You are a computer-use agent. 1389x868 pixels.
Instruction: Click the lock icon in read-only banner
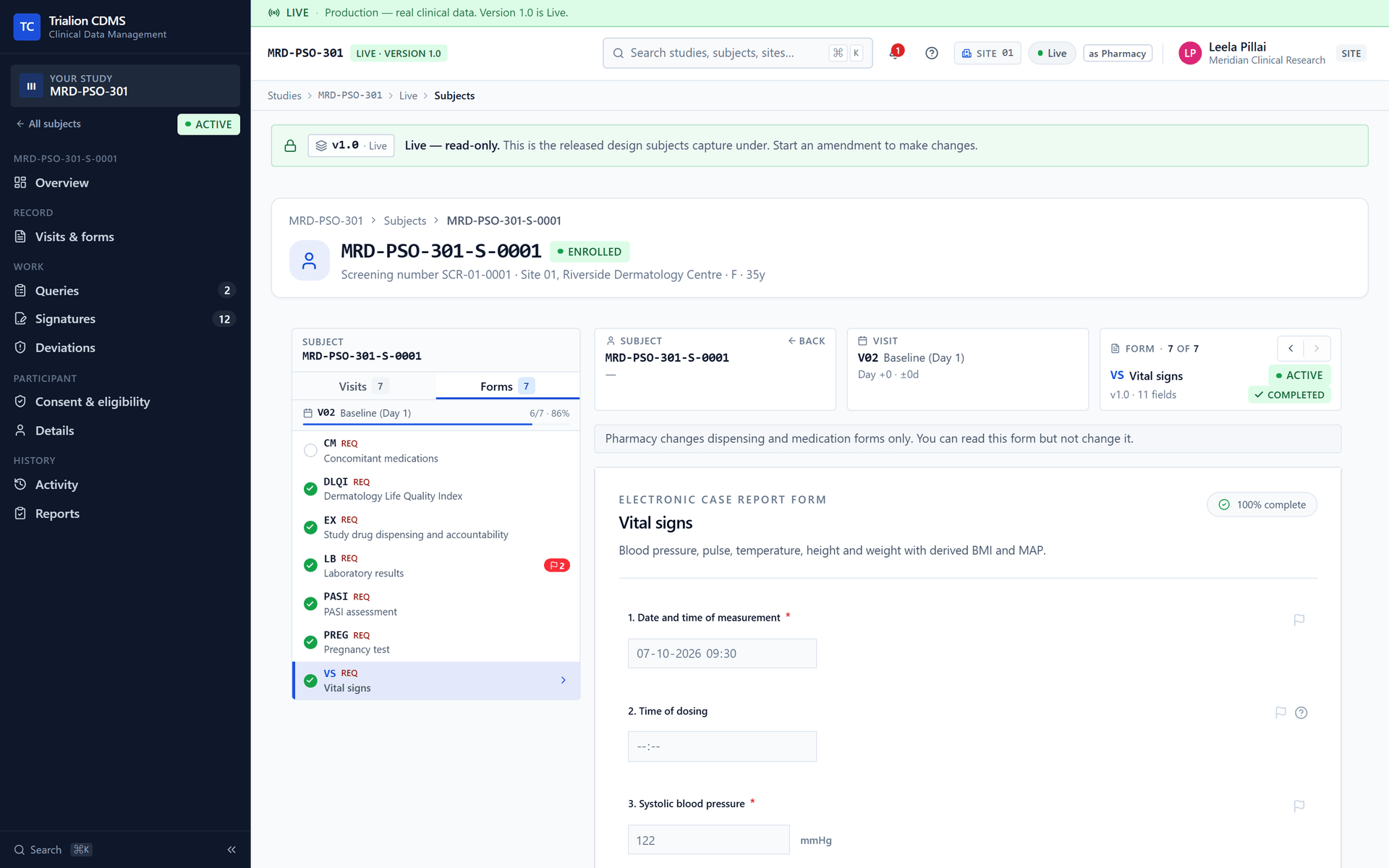(x=290, y=145)
